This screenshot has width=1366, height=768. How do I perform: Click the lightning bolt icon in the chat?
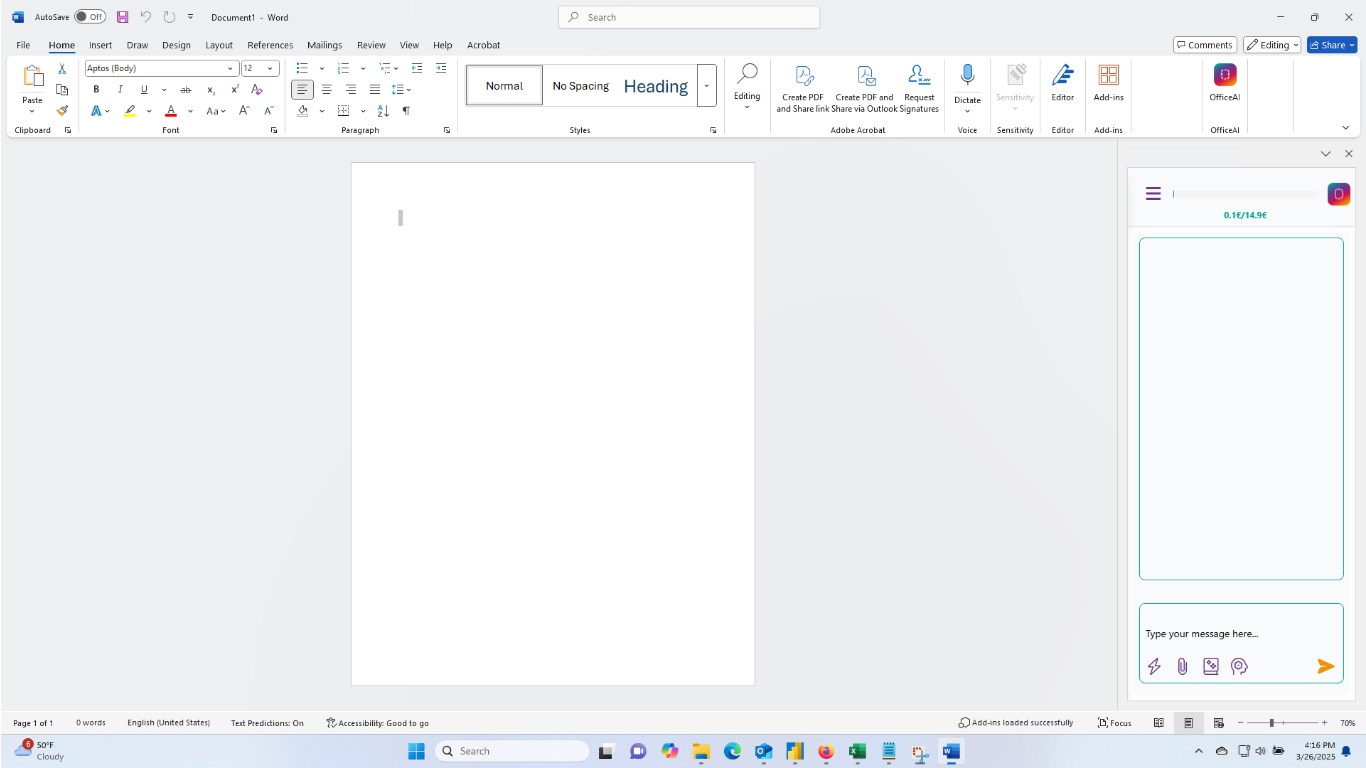[1154, 666]
